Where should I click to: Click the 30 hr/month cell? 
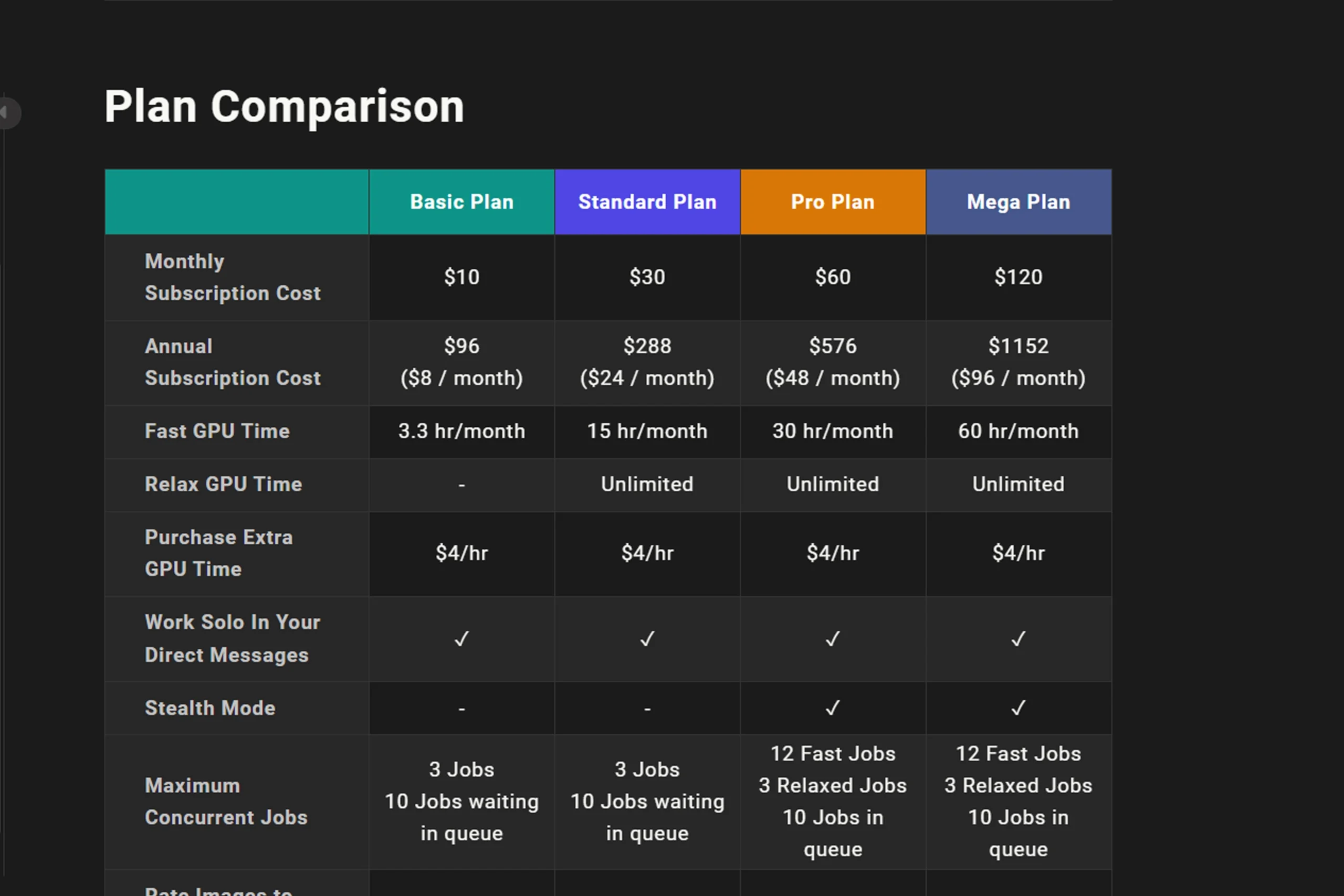click(833, 432)
